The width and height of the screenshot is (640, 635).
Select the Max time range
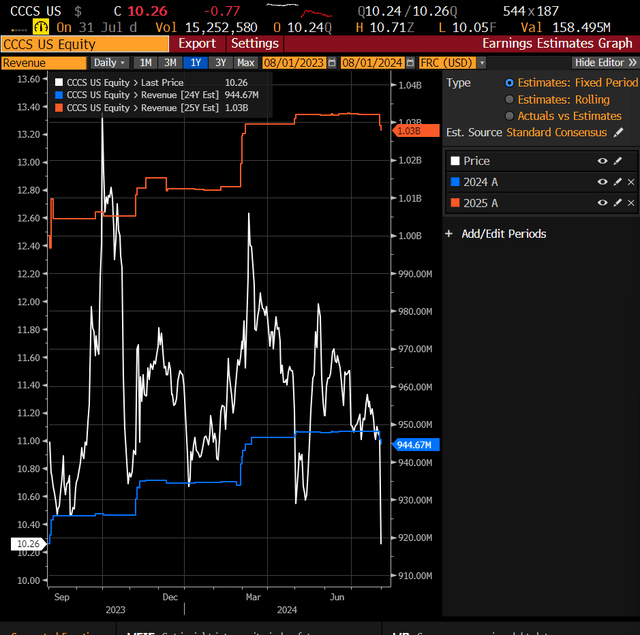click(246, 63)
